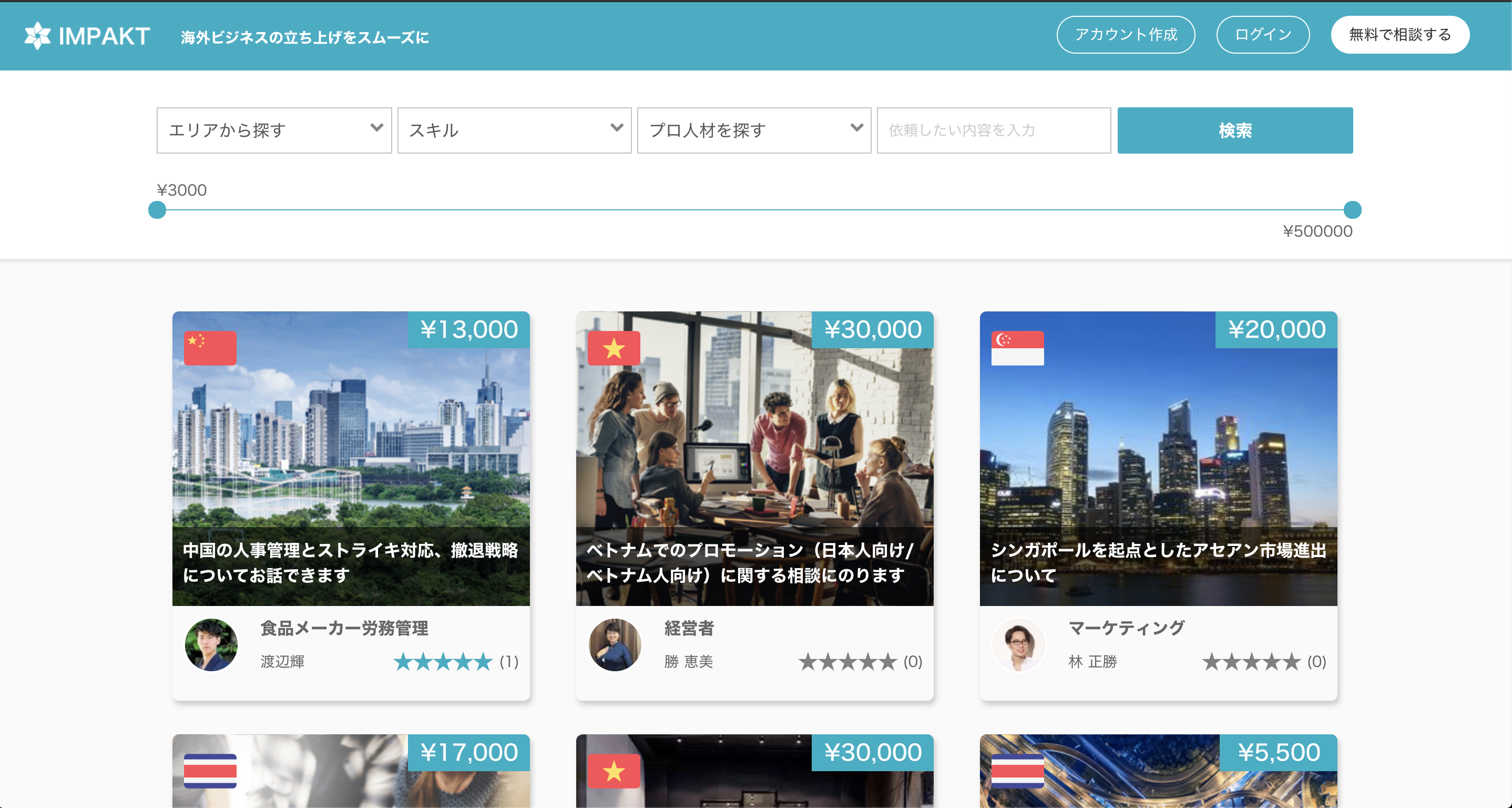Image resolution: width=1512 pixels, height=808 pixels.
Task: Click 勝恵美's profile avatar
Action: pos(615,645)
